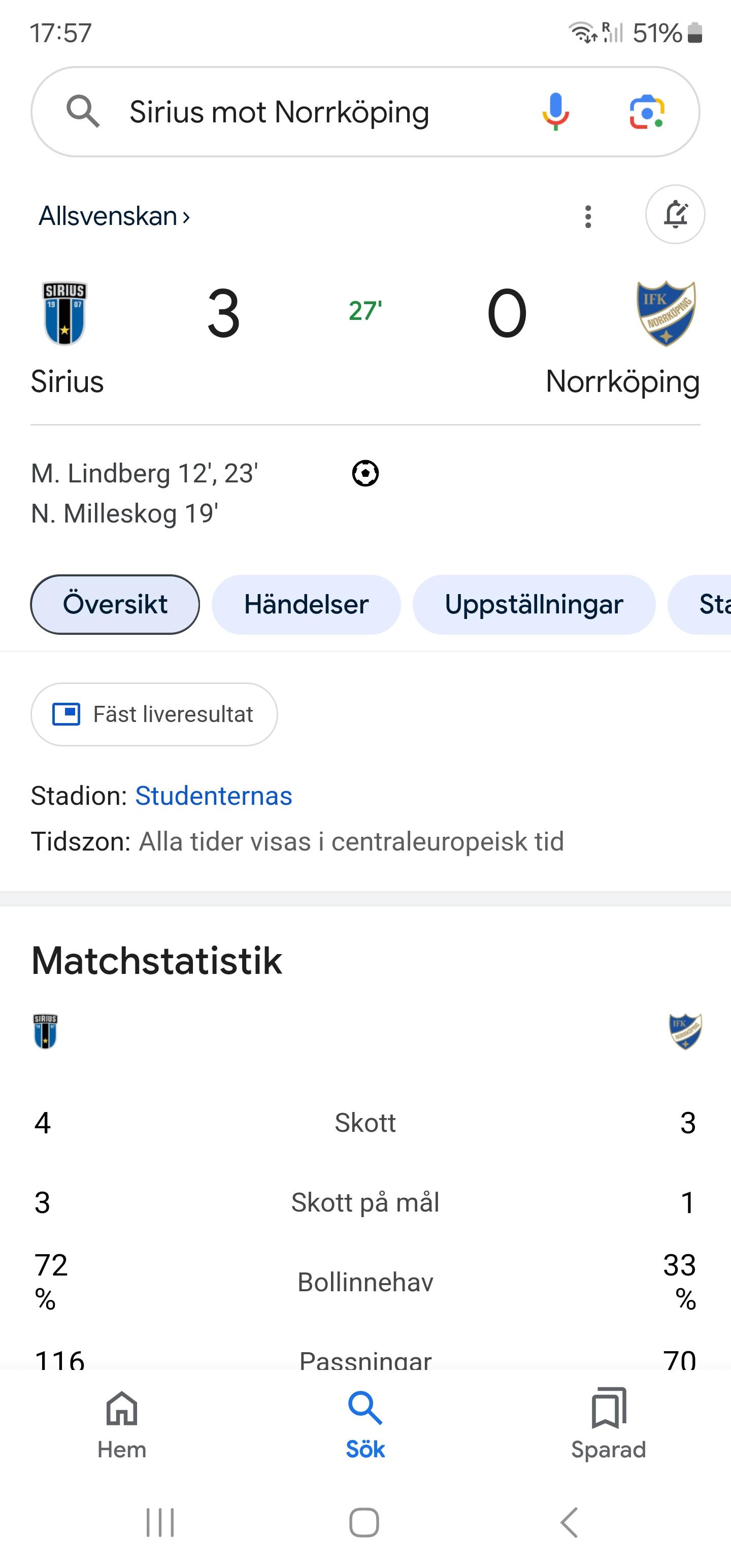This screenshot has width=731, height=1568.
Task: Select Sök in bottom navigation
Action: pyautogui.click(x=365, y=1424)
